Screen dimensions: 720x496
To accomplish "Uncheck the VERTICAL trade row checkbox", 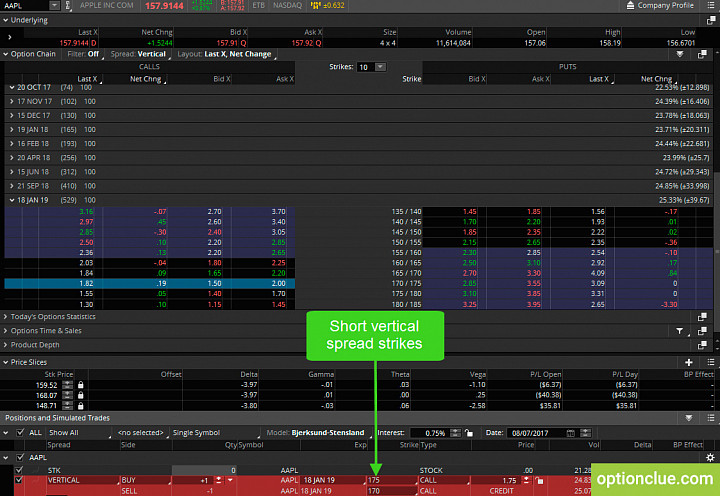I will (18, 480).
